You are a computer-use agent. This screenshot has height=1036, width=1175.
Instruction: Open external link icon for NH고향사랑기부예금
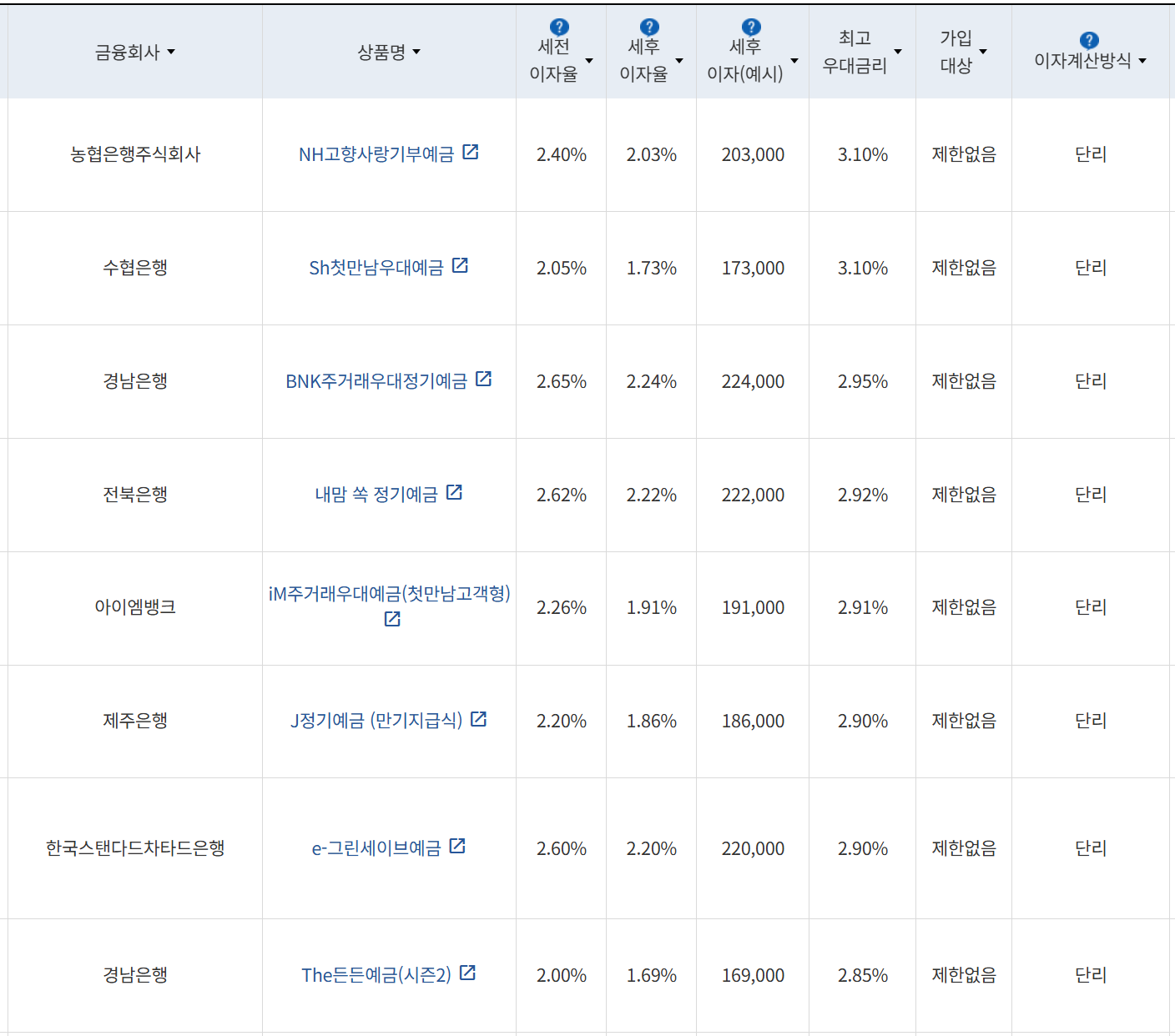tap(471, 152)
